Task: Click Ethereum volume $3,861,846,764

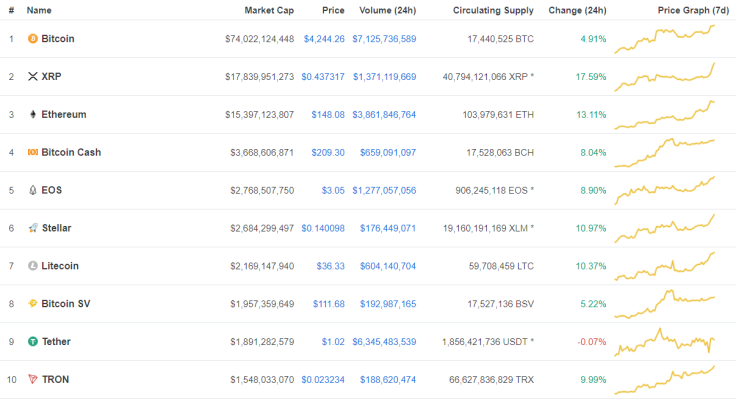Action: click(384, 115)
